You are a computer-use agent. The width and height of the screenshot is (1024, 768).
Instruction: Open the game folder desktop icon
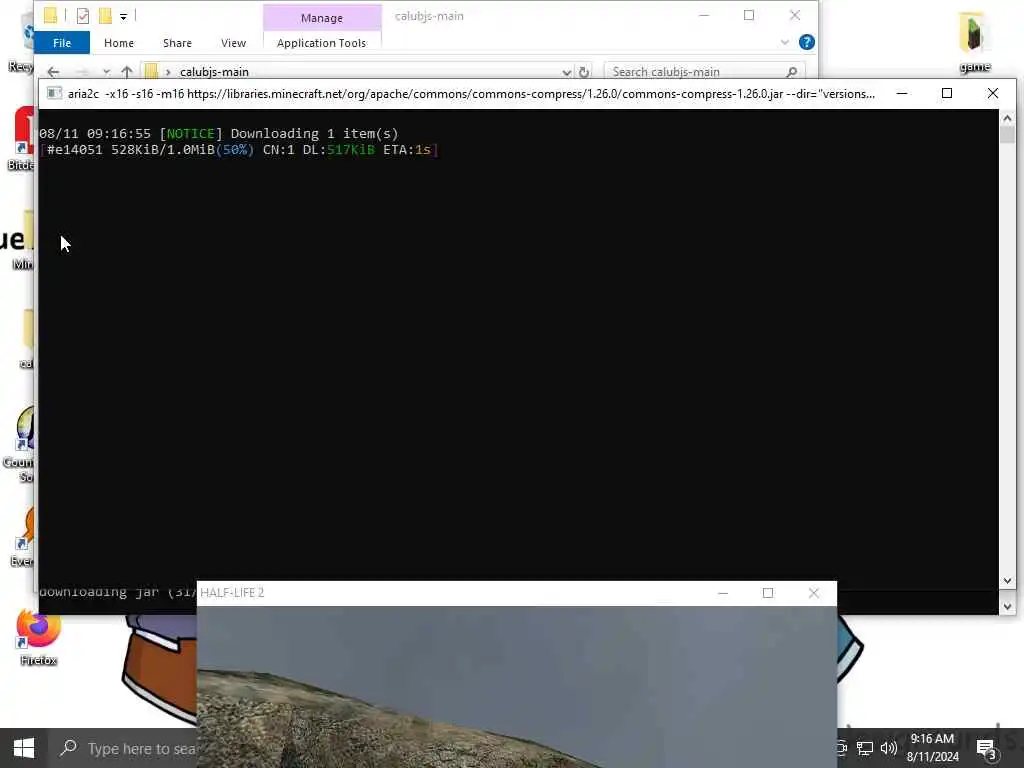pyautogui.click(x=975, y=42)
